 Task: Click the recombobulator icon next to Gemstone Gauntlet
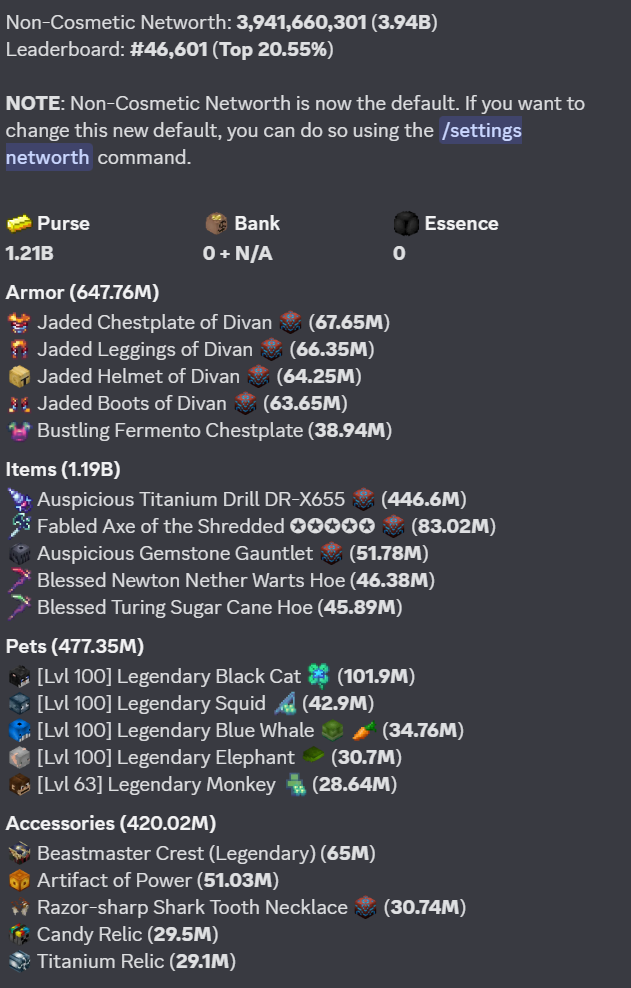[x=332, y=553]
